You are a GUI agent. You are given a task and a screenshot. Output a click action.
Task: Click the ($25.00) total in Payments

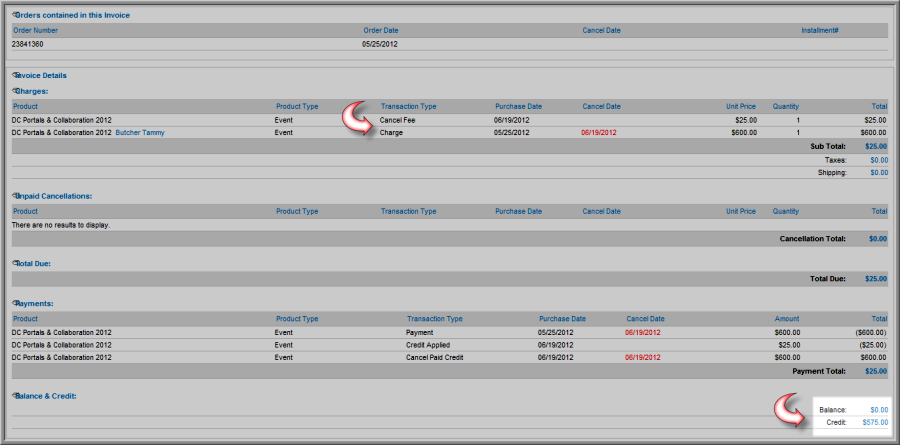pos(872,345)
